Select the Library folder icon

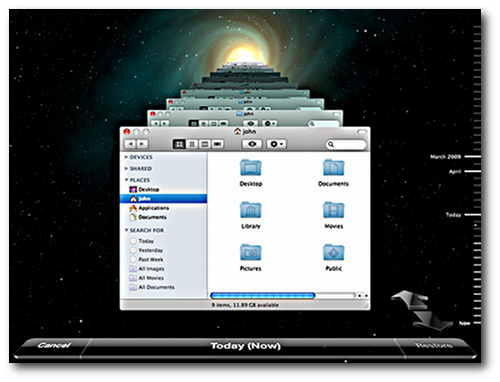(251, 210)
